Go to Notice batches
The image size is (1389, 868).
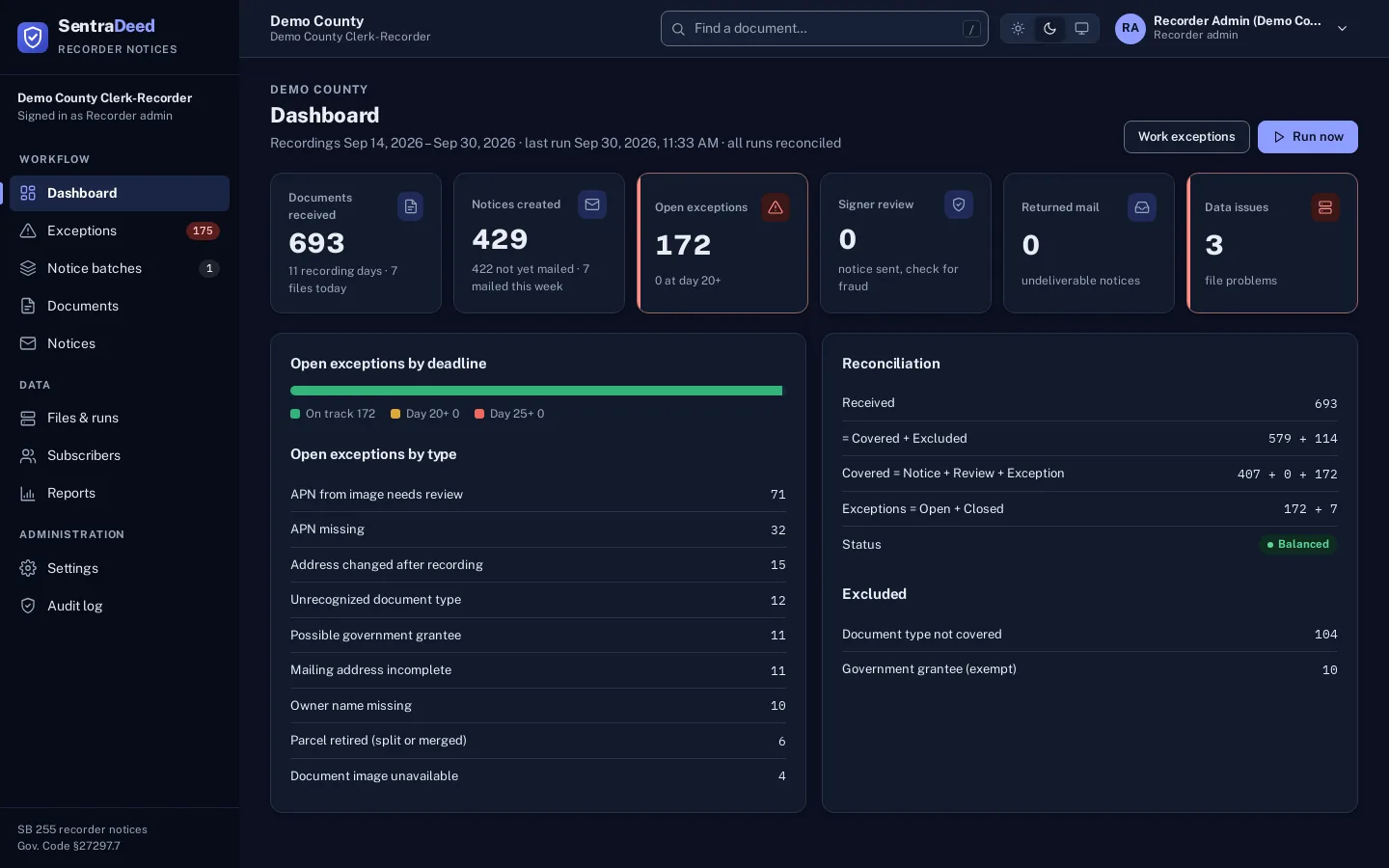pos(120,268)
